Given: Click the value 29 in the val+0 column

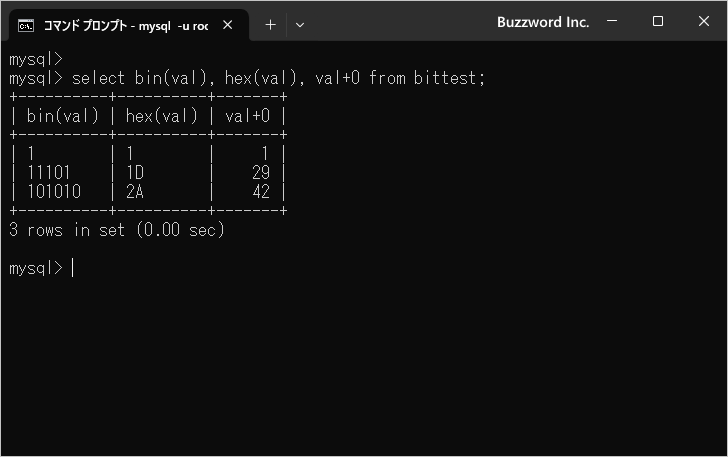Looking at the screenshot, I should pos(261,173).
